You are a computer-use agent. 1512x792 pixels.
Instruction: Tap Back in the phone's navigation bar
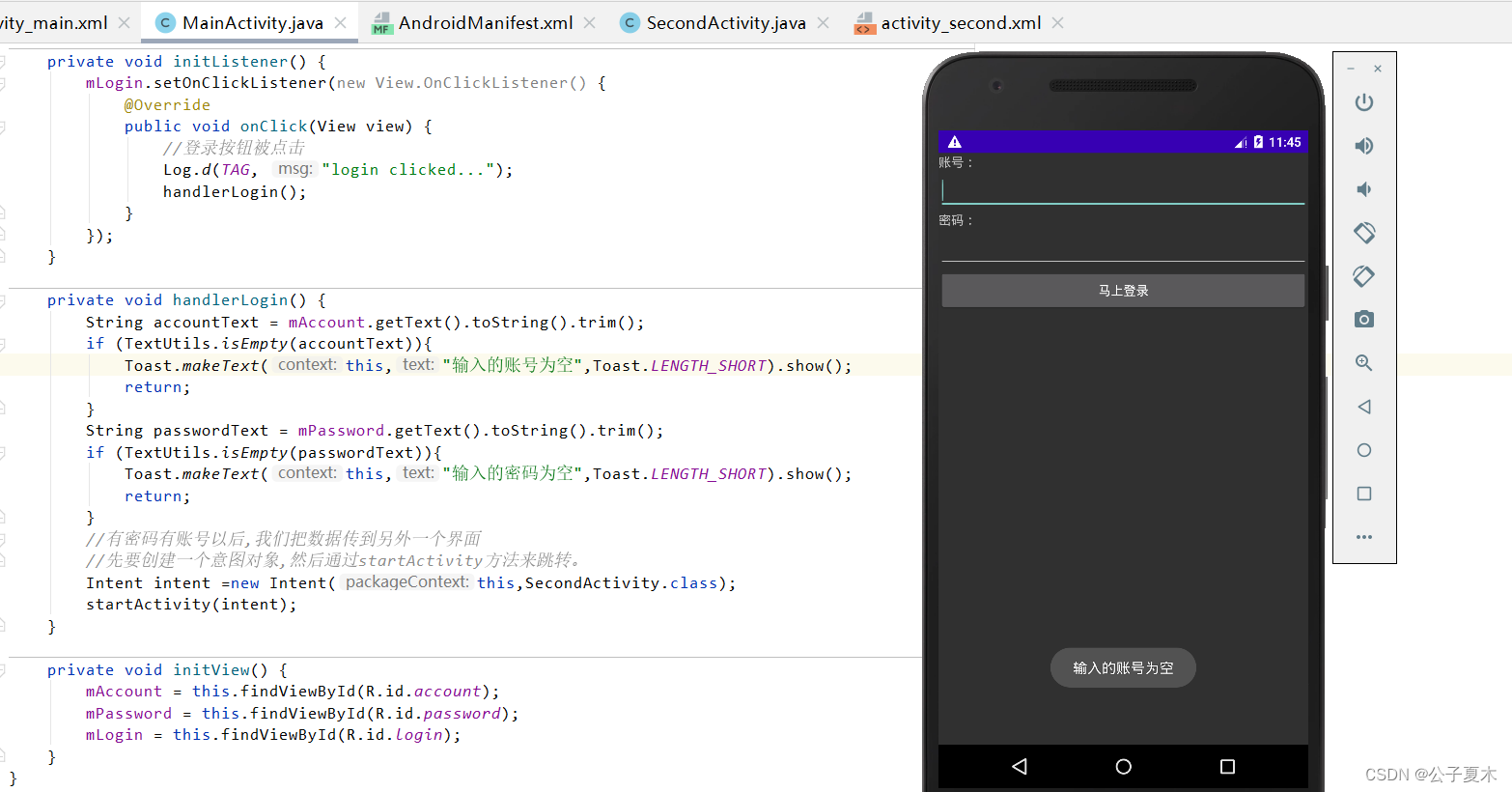pyautogui.click(x=1019, y=767)
